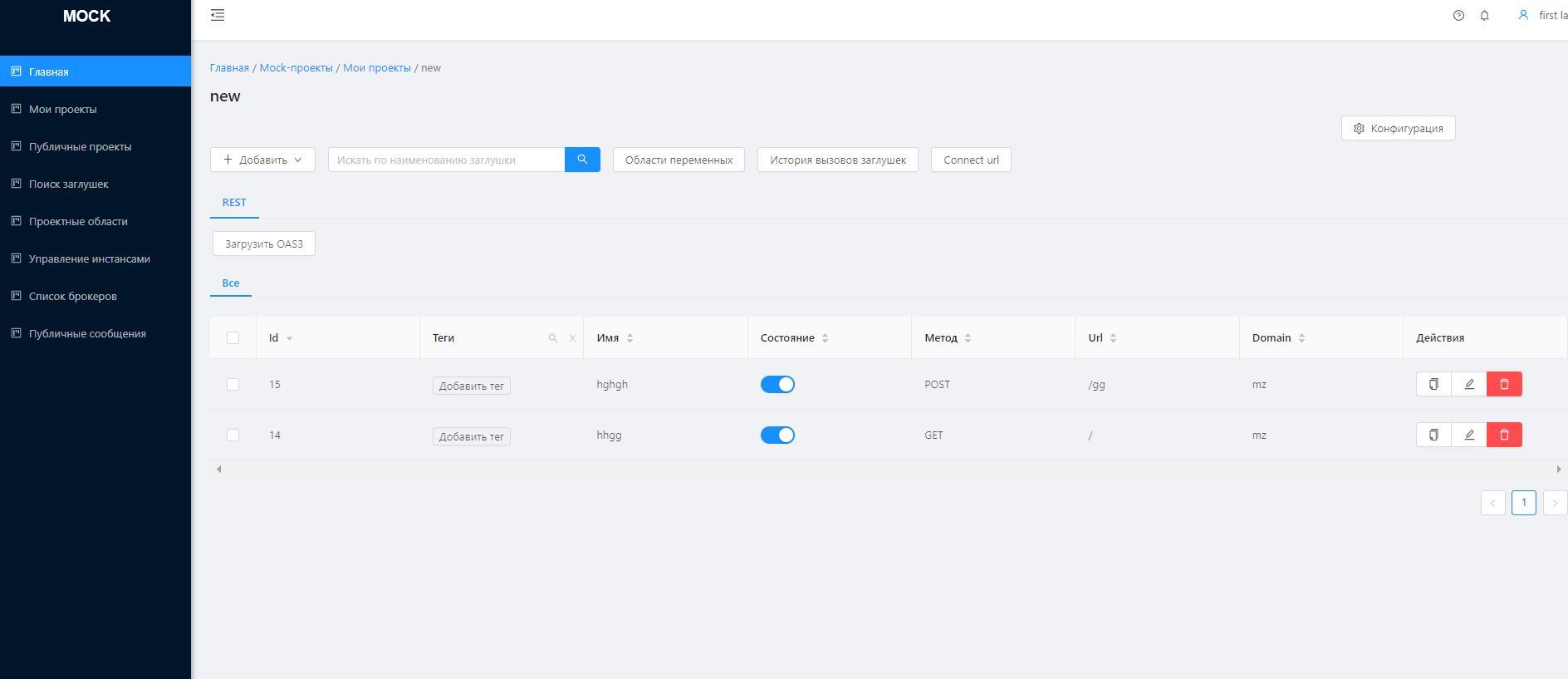This screenshot has height=679, width=1568.
Task: Open Поиск заглушек in the sidebar
Action: click(96, 184)
